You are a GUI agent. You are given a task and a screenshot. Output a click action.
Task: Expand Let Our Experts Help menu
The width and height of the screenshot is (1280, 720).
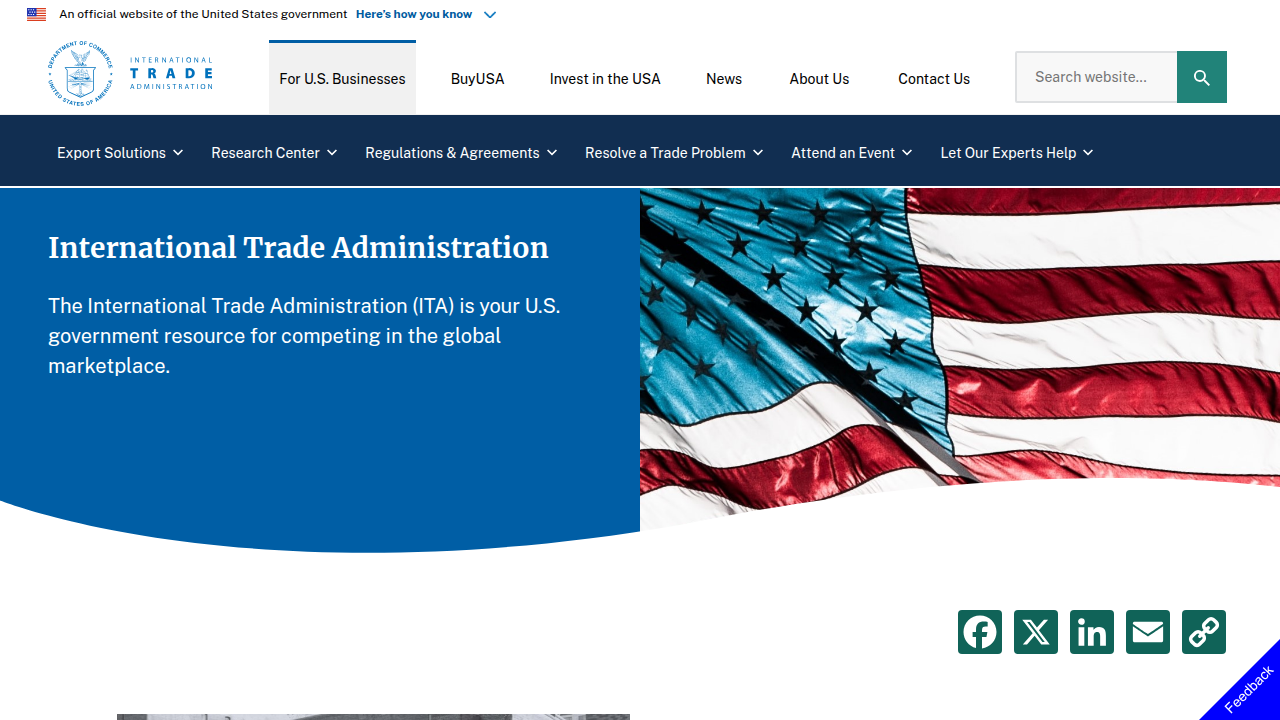click(1017, 153)
